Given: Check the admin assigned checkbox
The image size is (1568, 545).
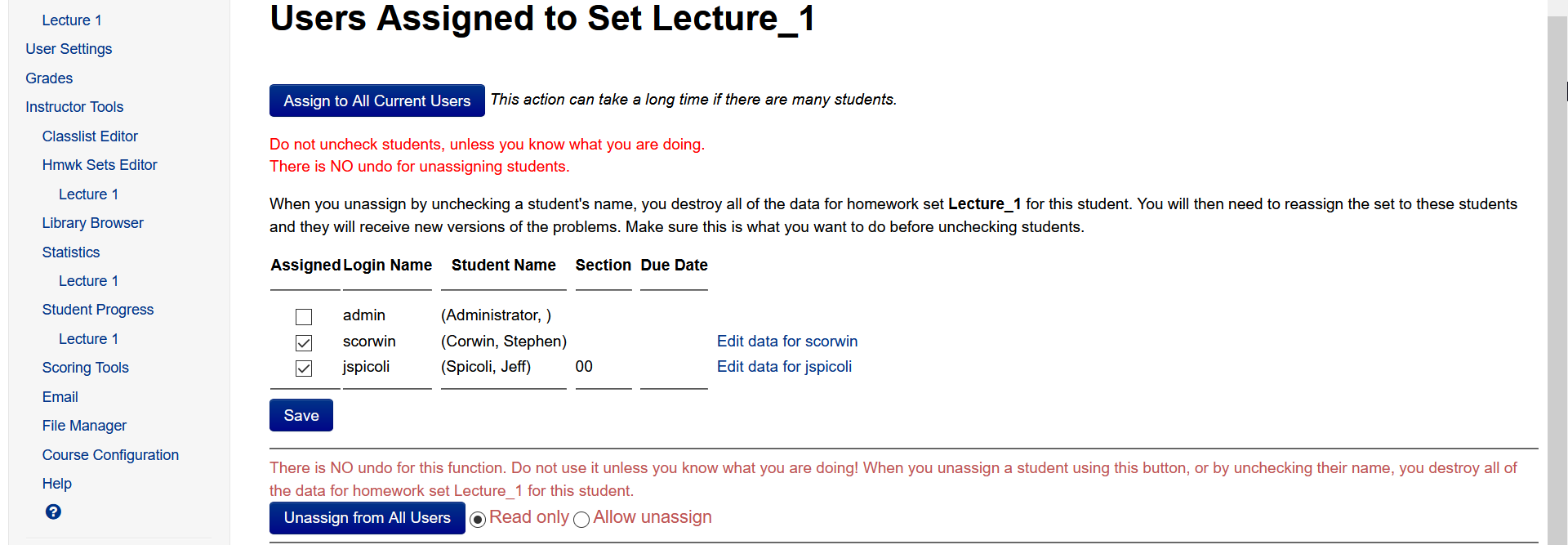Looking at the screenshot, I should tap(304, 317).
